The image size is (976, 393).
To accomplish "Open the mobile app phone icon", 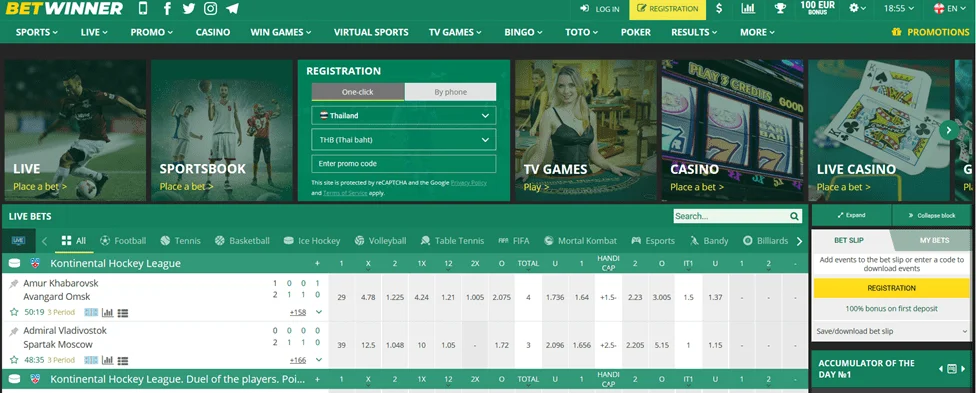I will pos(143,9).
